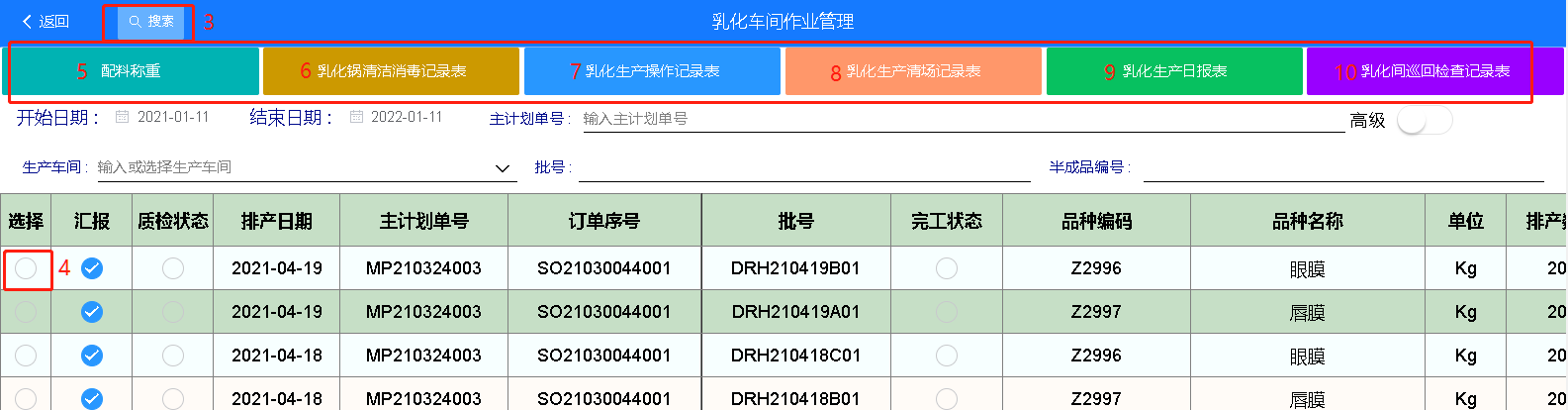Click the back arrow 返回 button
1568x410 pixels.
(45, 22)
